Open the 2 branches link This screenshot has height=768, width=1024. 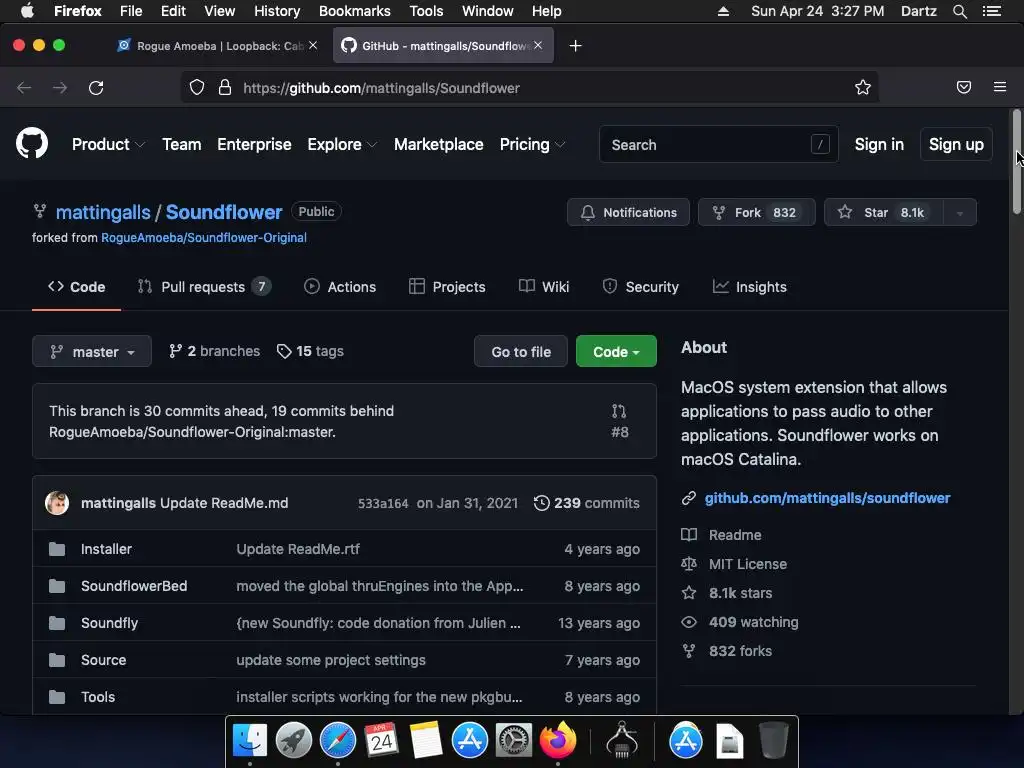[x=214, y=351]
